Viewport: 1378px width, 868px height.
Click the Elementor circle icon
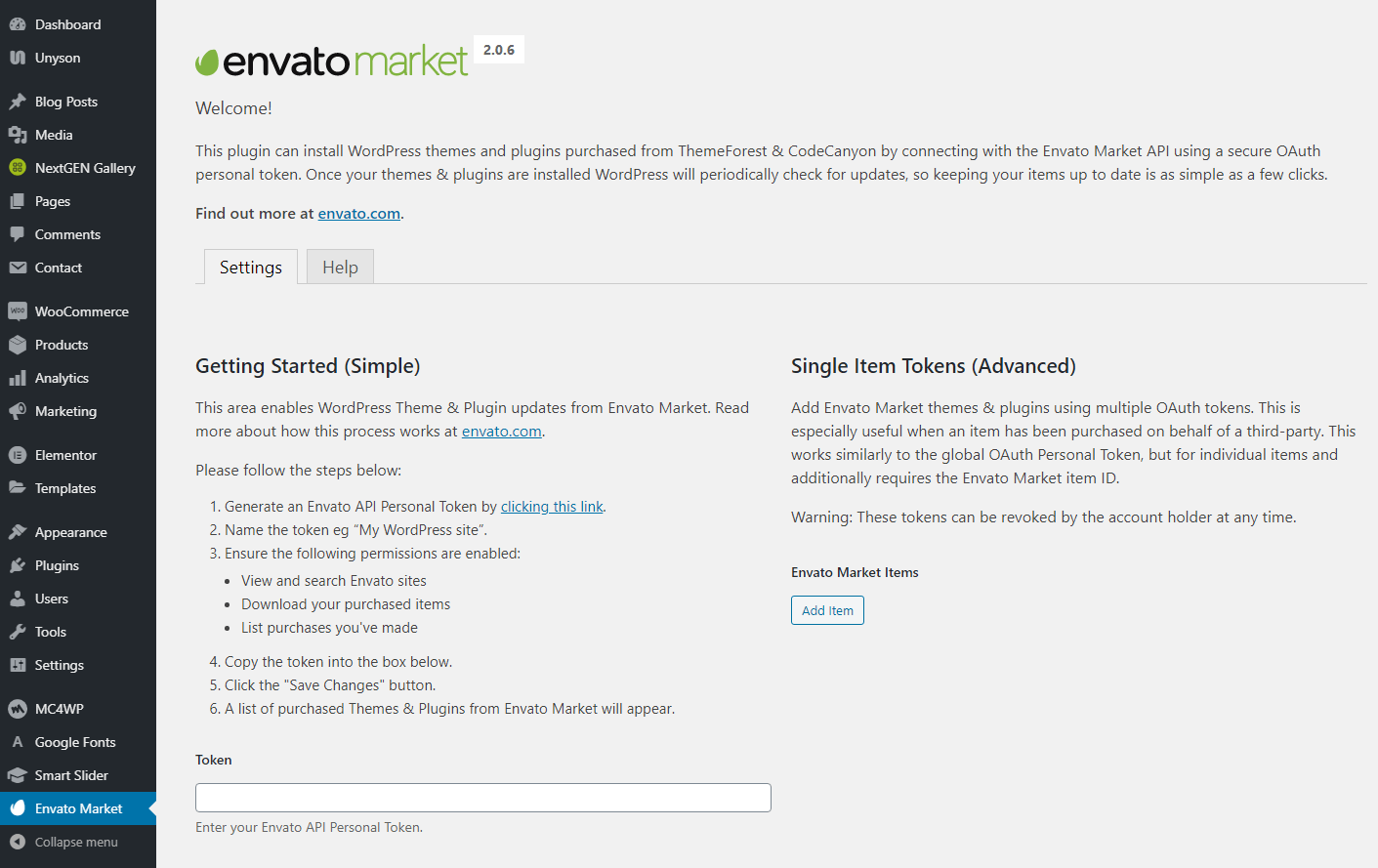18,455
